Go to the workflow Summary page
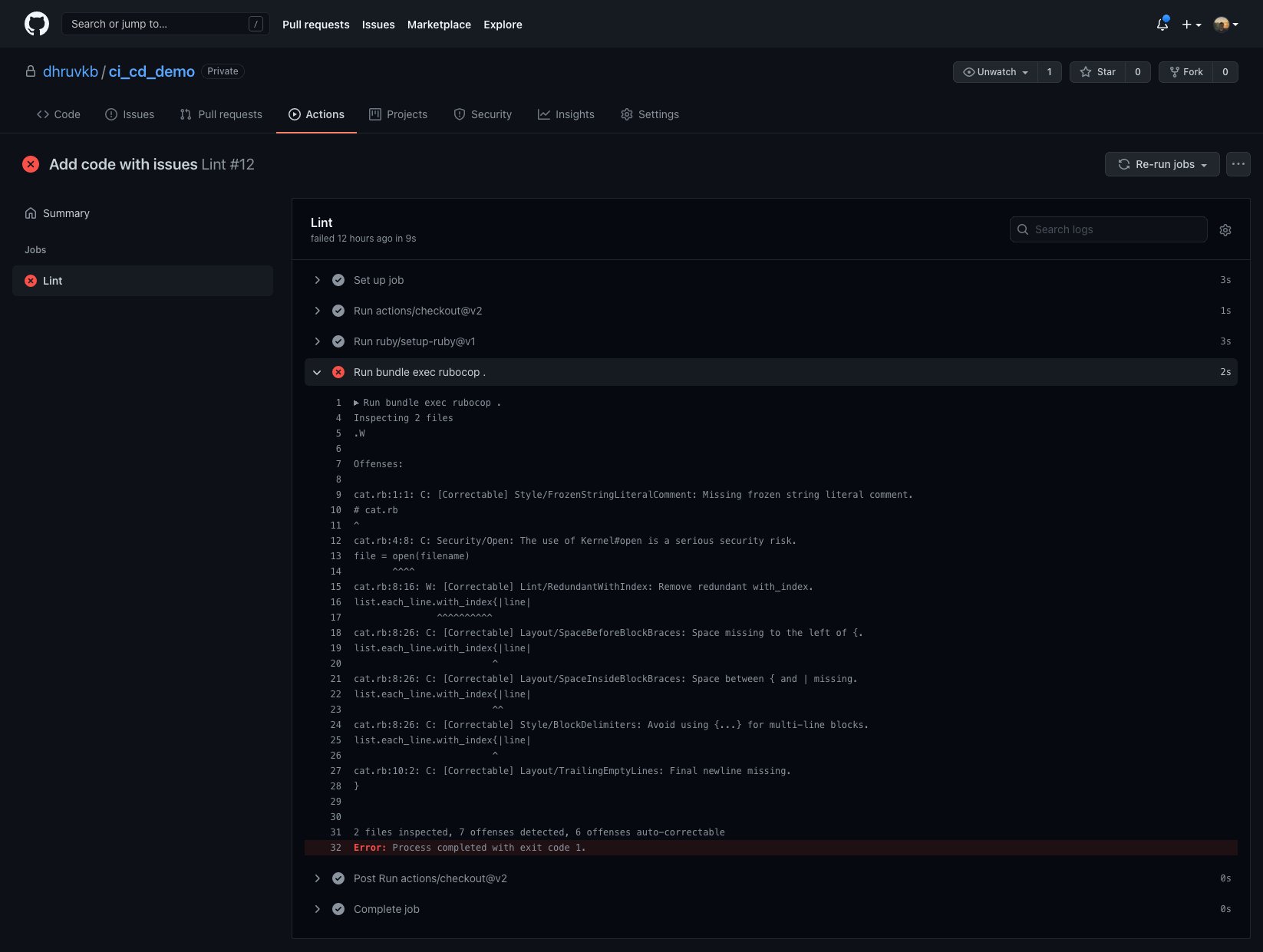1263x952 pixels. pos(66,213)
